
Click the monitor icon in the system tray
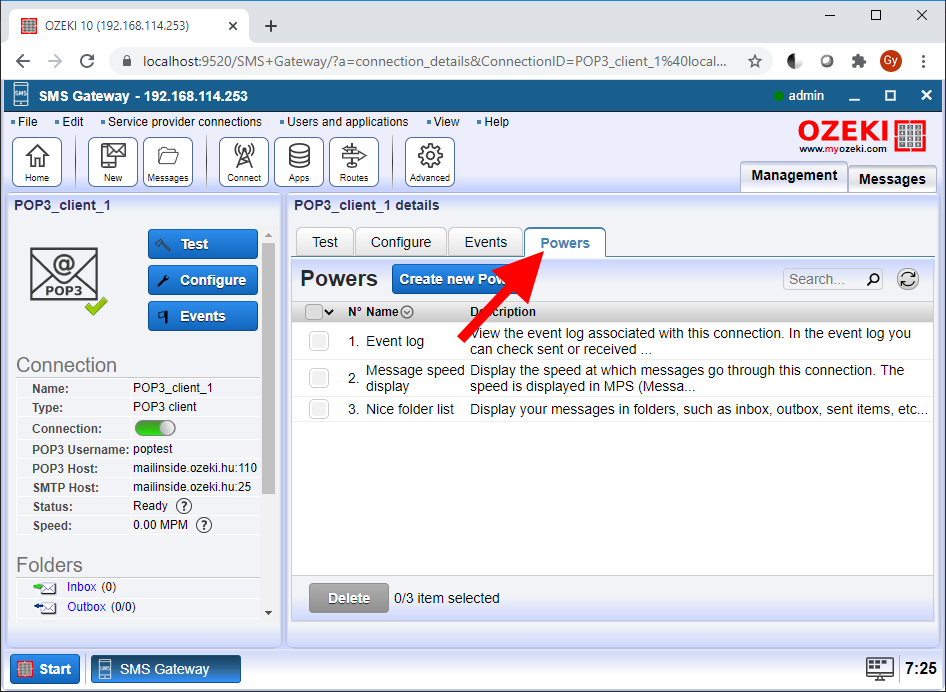pyautogui.click(x=880, y=668)
